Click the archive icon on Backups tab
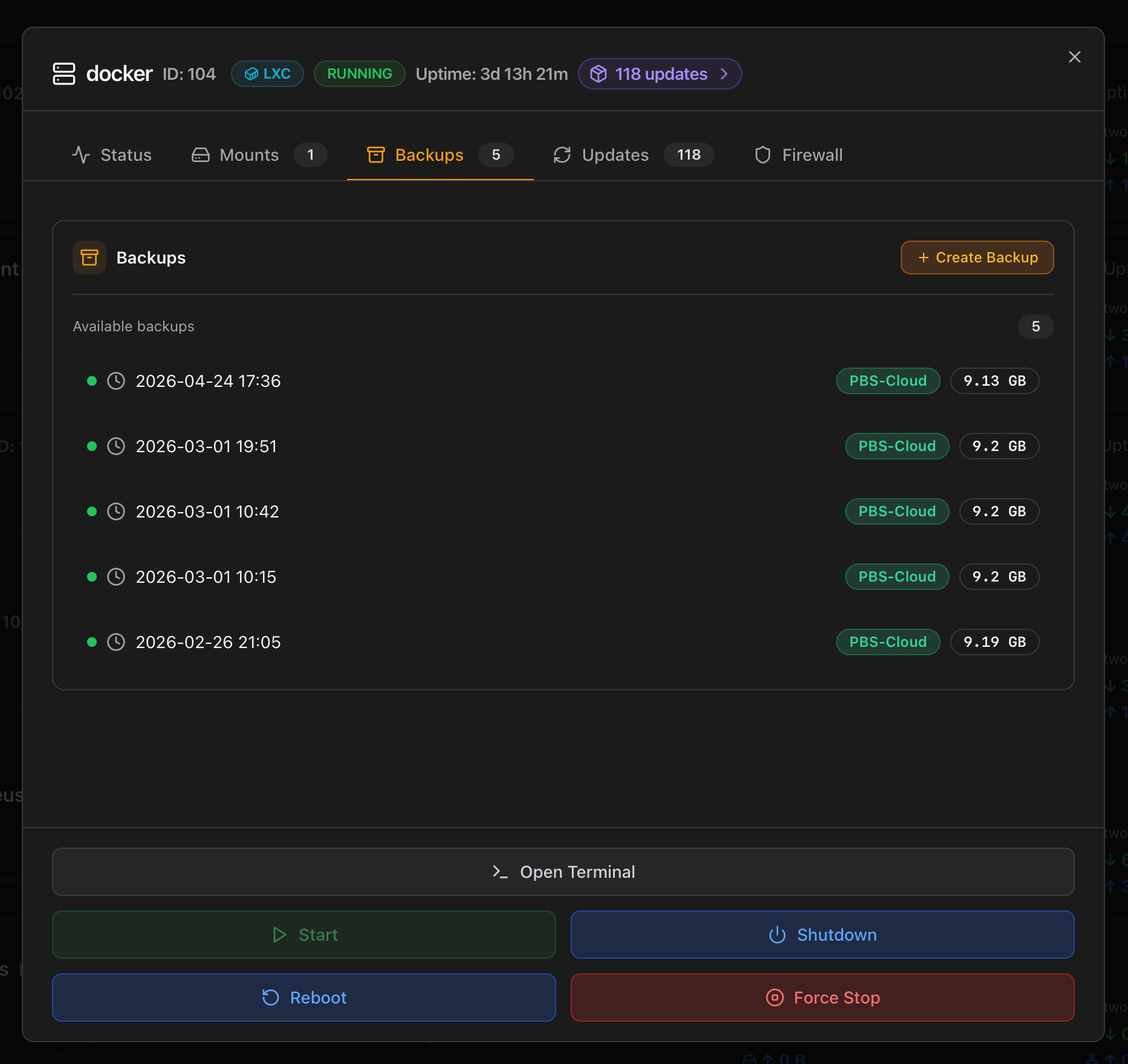Image resolution: width=1128 pixels, height=1064 pixels. (x=376, y=155)
